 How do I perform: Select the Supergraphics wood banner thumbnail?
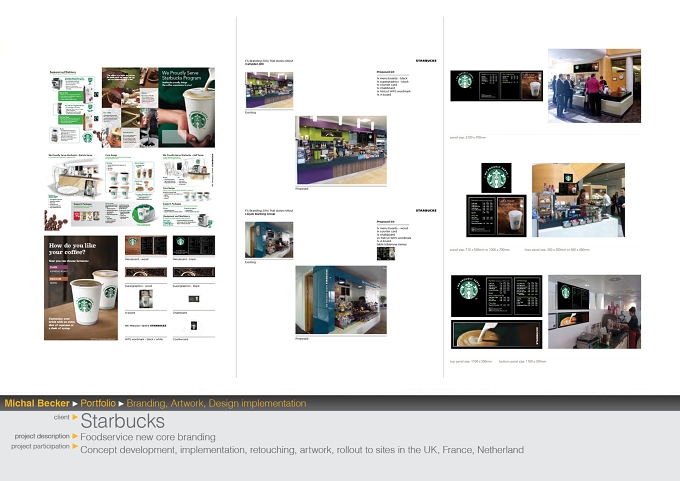146,272
